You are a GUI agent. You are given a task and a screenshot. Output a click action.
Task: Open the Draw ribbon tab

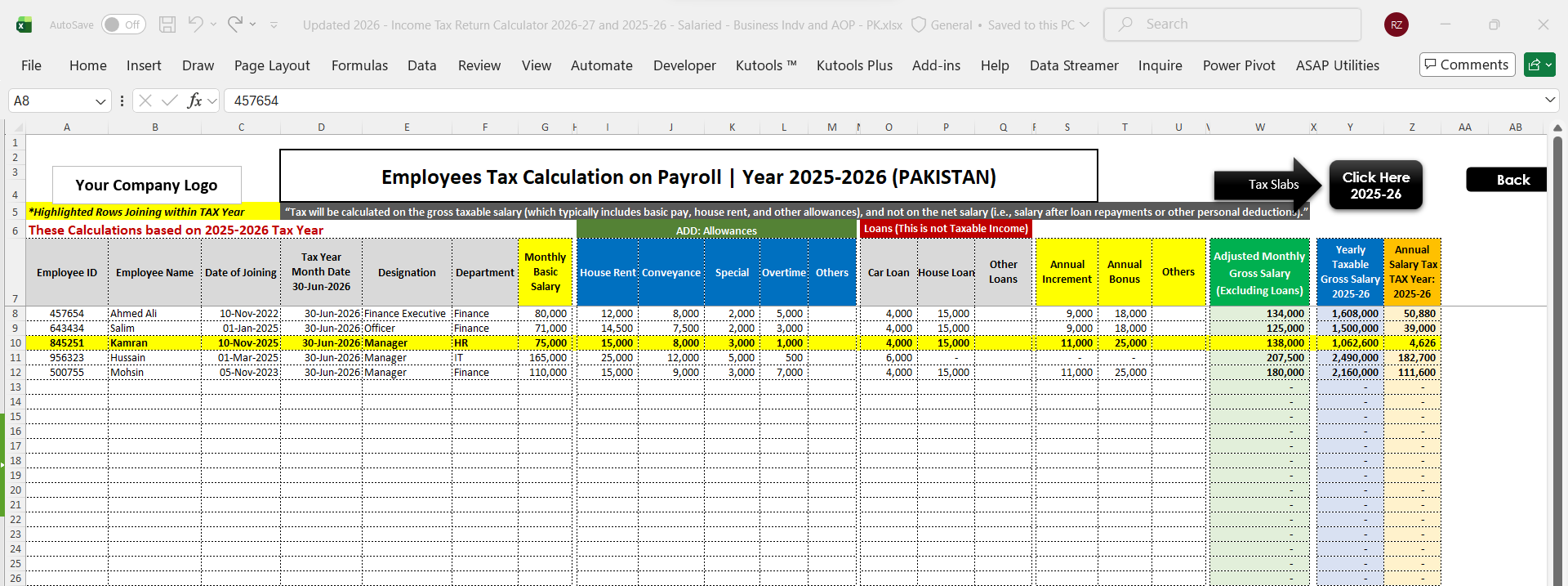point(198,65)
